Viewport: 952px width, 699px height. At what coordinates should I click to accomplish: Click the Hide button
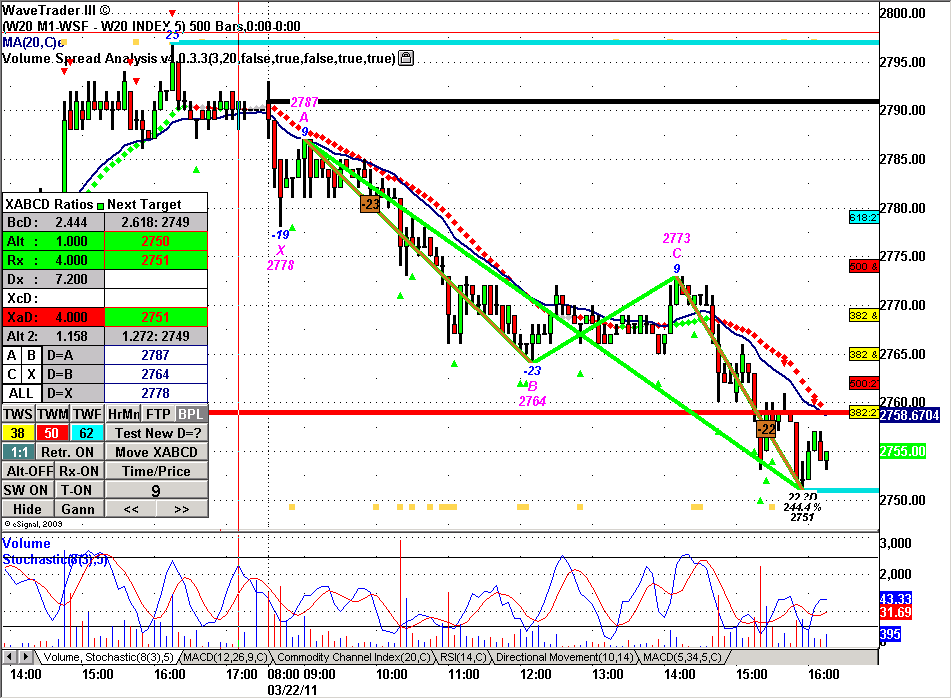coord(28,509)
